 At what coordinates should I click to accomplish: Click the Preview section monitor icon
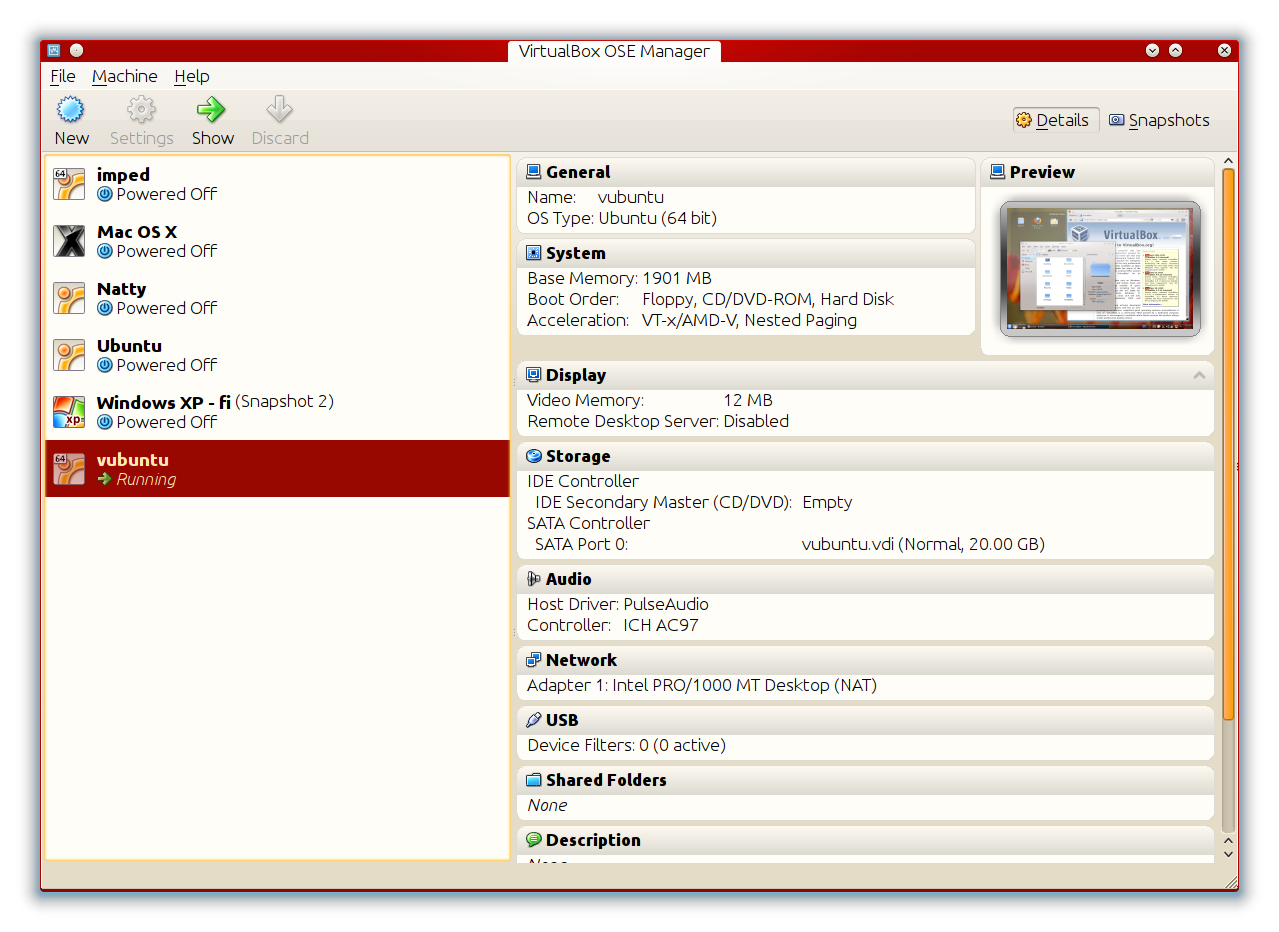pyautogui.click(x=997, y=172)
